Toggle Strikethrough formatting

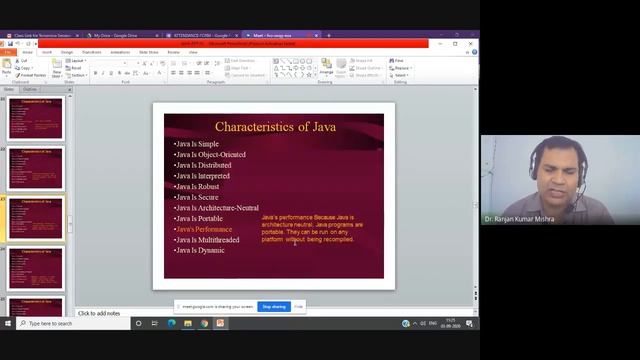coord(127,73)
